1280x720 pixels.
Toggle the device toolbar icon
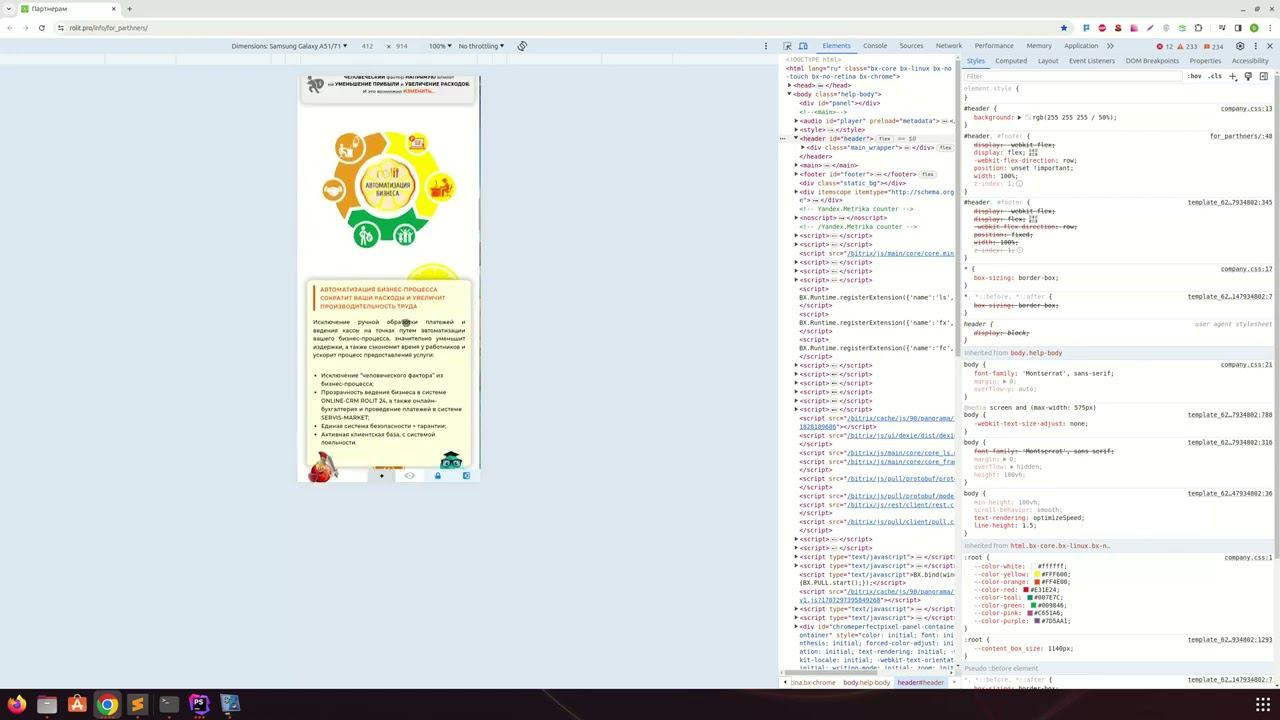(803, 46)
